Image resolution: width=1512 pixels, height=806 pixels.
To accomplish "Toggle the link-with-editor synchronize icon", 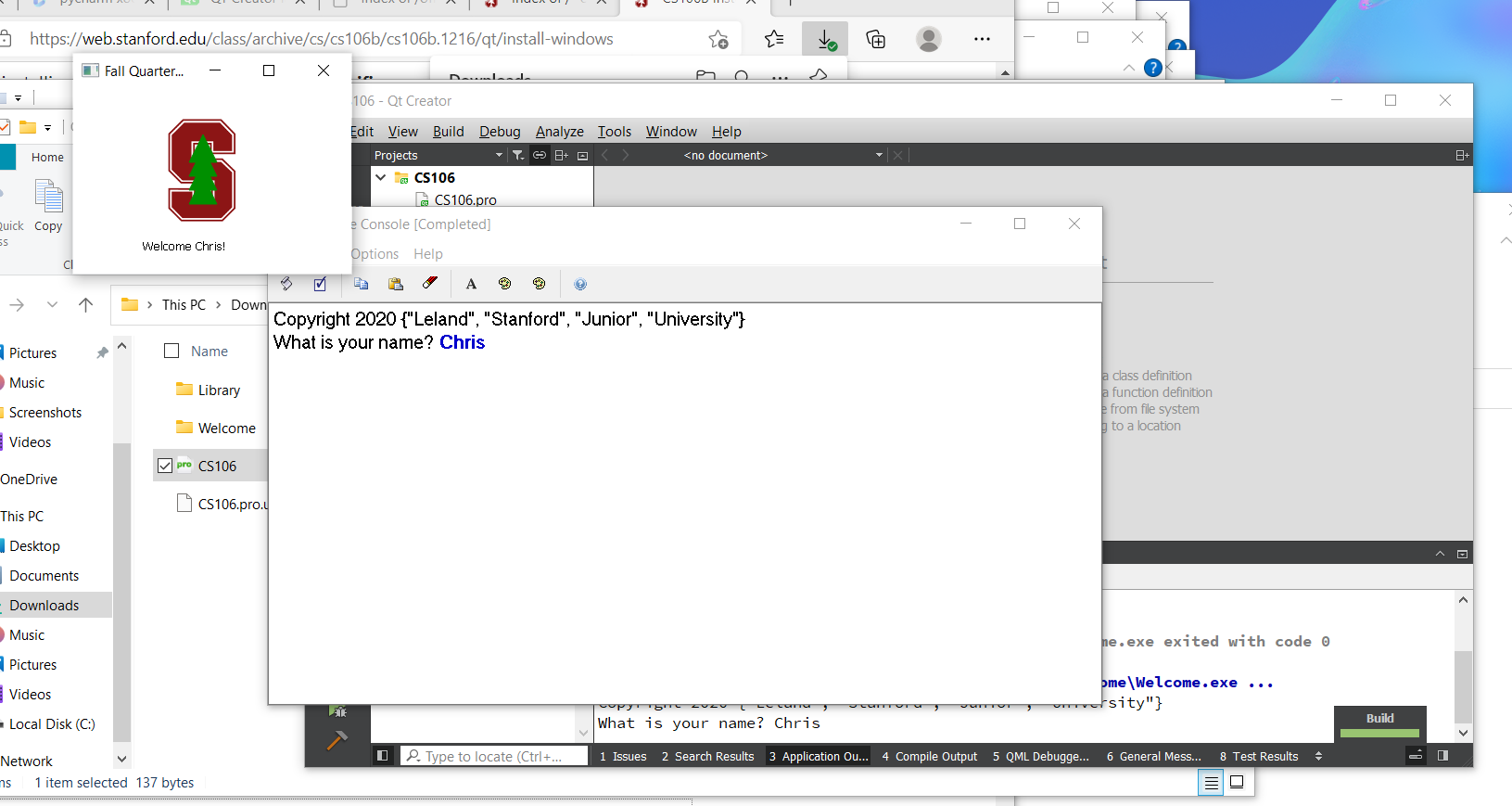I will click(539, 155).
